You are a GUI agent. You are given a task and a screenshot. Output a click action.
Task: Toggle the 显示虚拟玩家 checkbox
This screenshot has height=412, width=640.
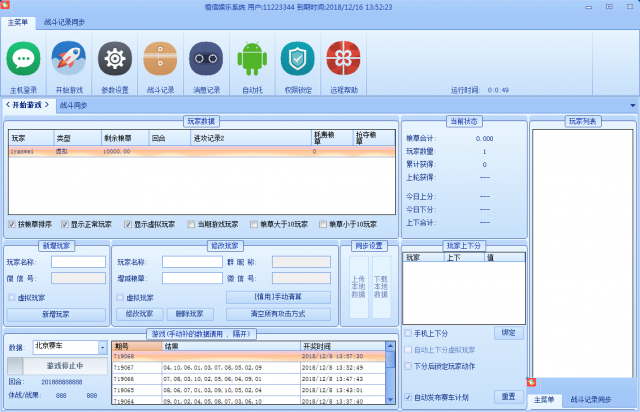pyautogui.click(x=128, y=224)
